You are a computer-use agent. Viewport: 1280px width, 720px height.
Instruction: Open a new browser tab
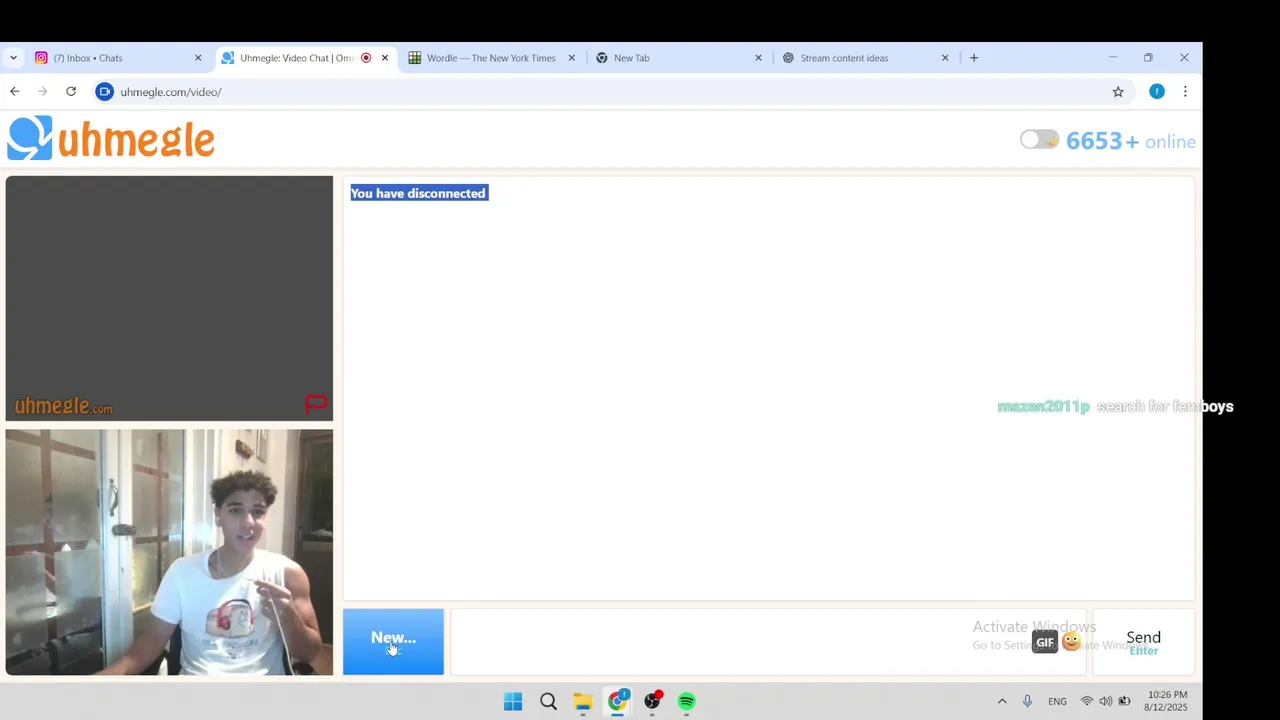pyautogui.click(x=974, y=58)
